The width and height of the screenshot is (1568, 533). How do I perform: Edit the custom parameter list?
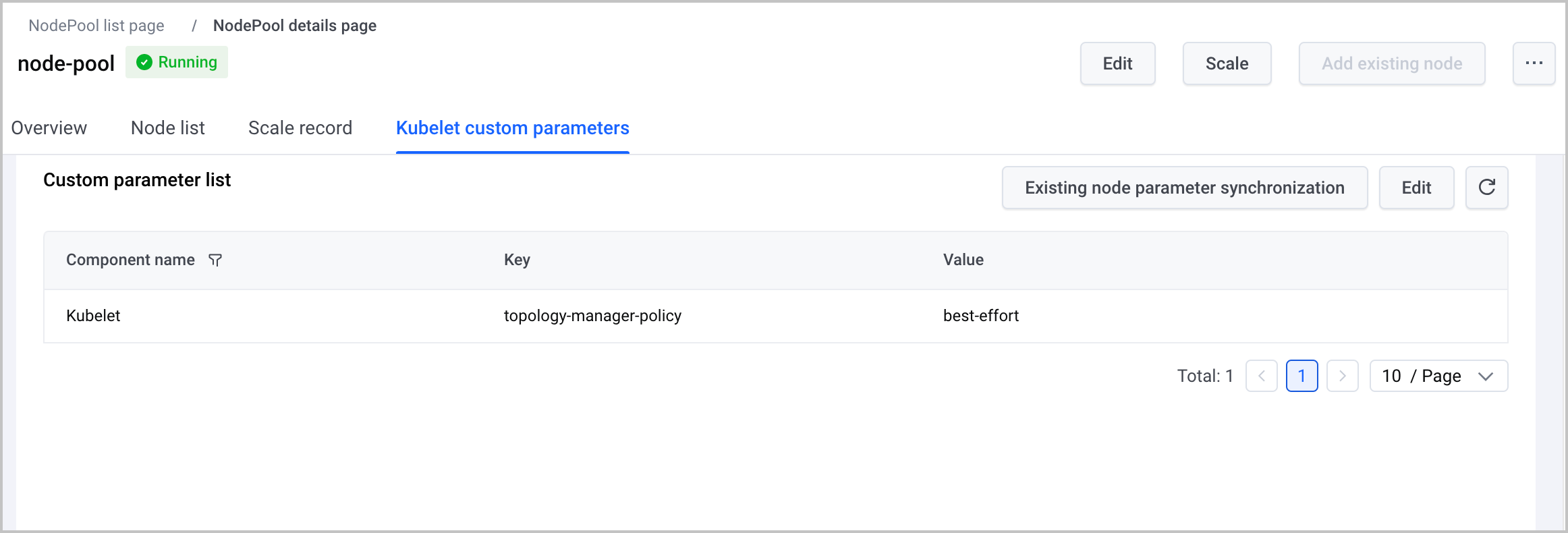click(1416, 188)
